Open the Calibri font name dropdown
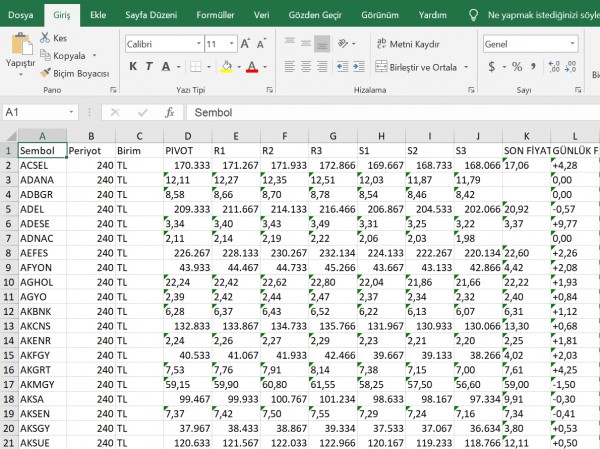Screen dimensions: 600x449 coord(199,44)
